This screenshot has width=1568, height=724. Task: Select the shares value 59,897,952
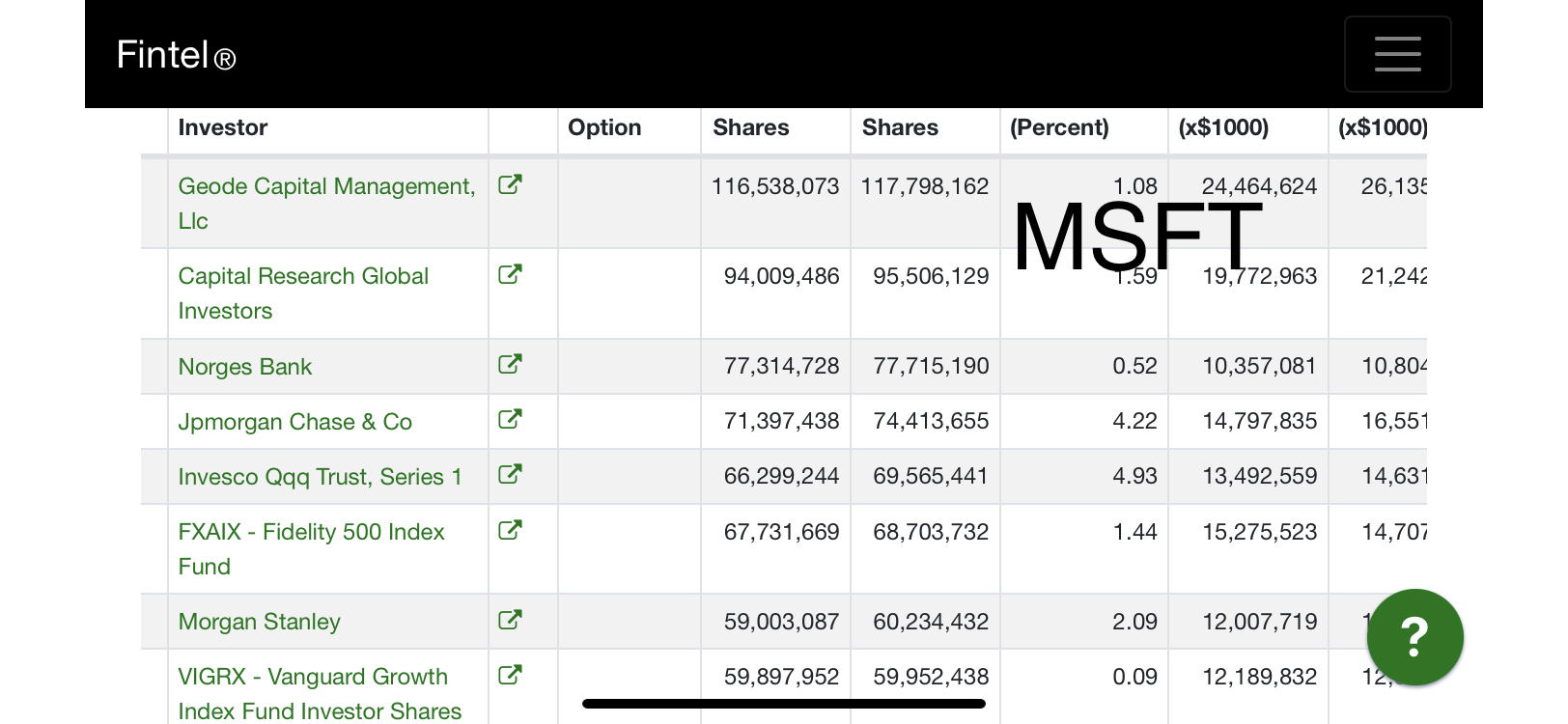point(782,677)
